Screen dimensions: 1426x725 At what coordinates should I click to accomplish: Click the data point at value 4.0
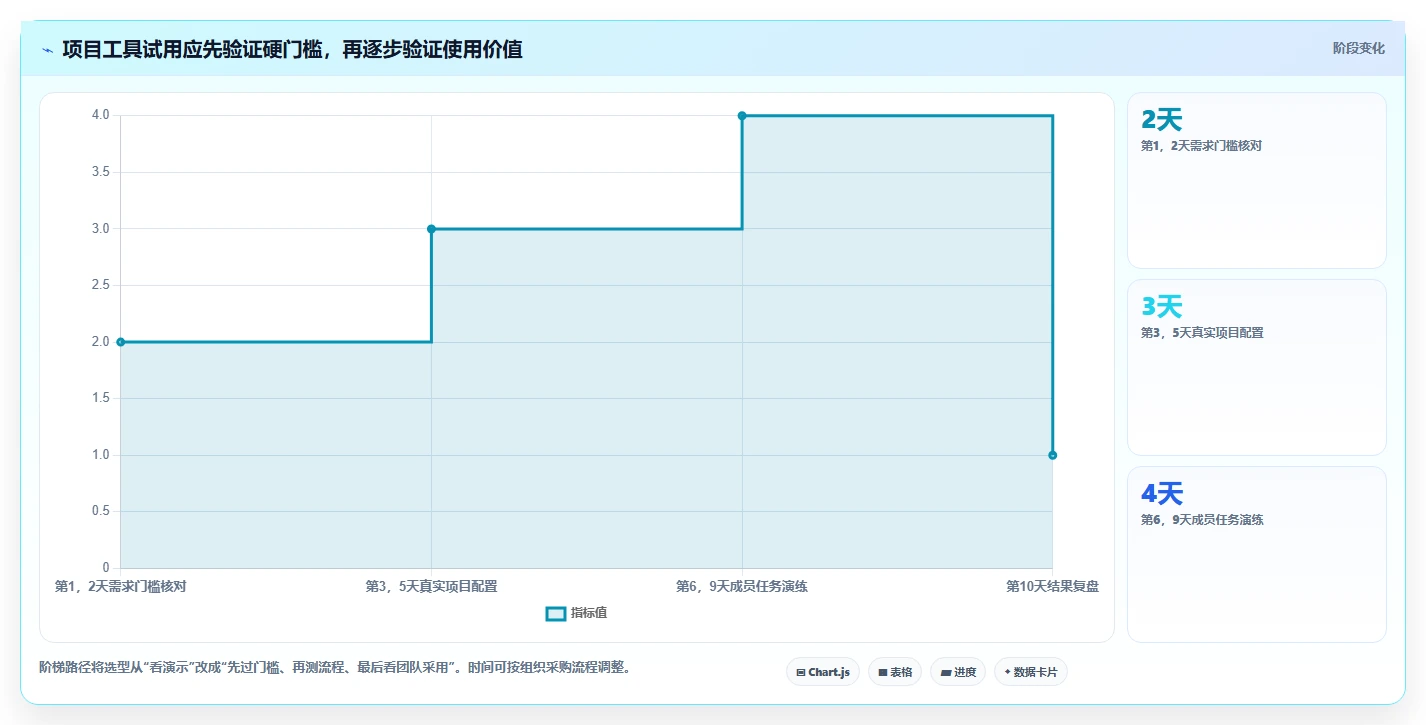(x=742, y=116)
